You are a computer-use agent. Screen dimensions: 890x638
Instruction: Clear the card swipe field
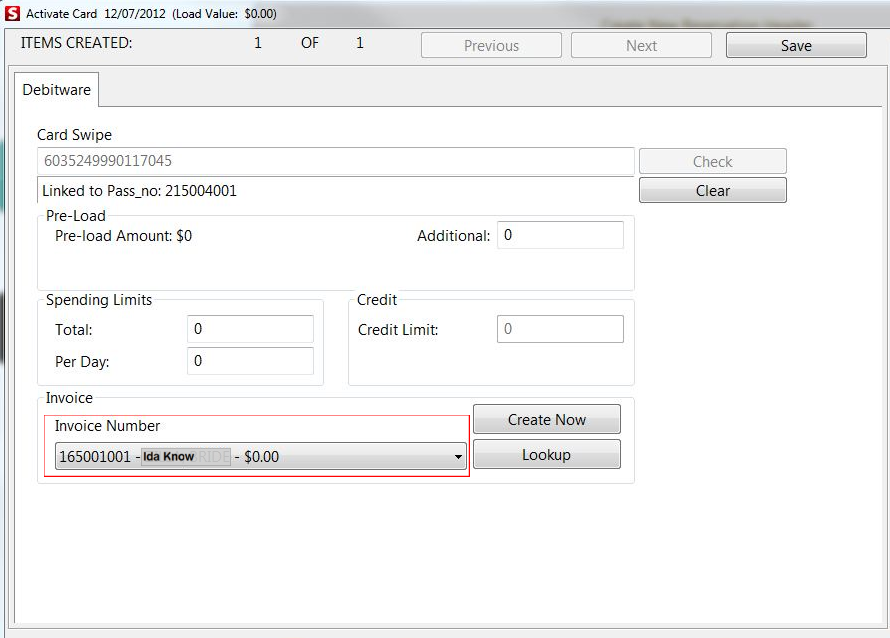click(x=712, y=190)
